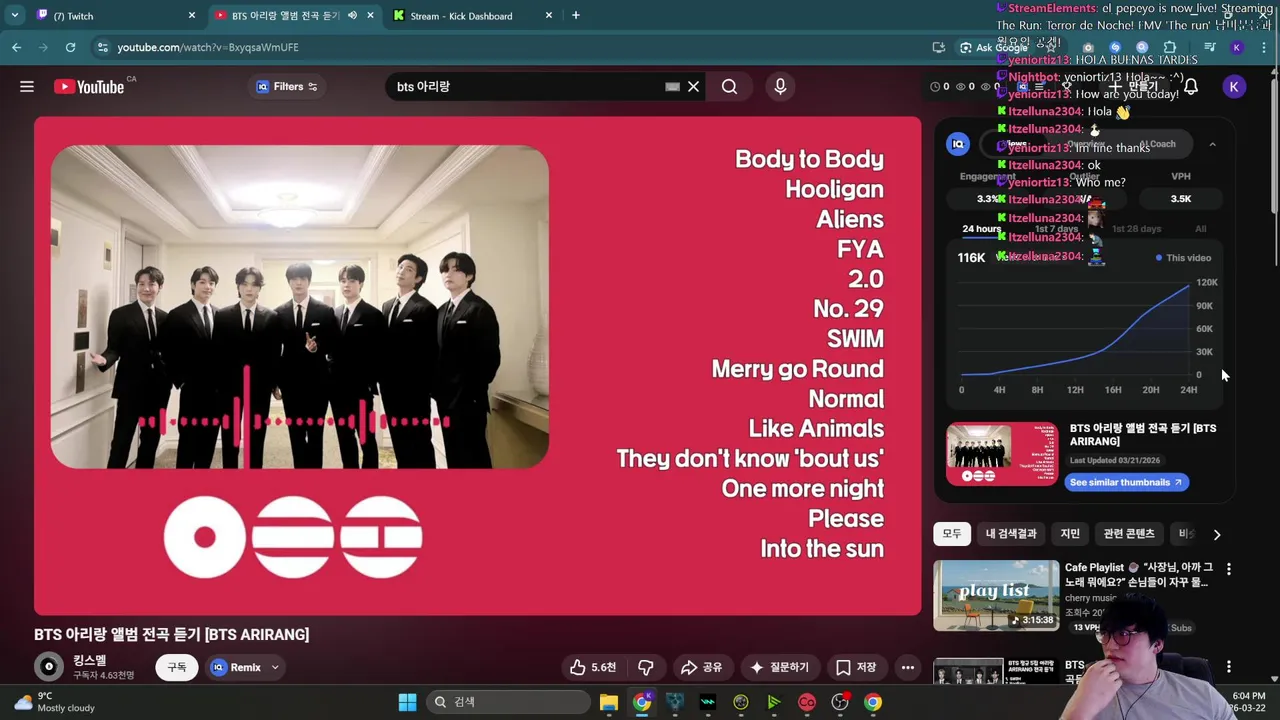This screenshot has height=720, width=1280.
Task: Like the video with thumbs up 5.6천
Action: click(594, 667)
